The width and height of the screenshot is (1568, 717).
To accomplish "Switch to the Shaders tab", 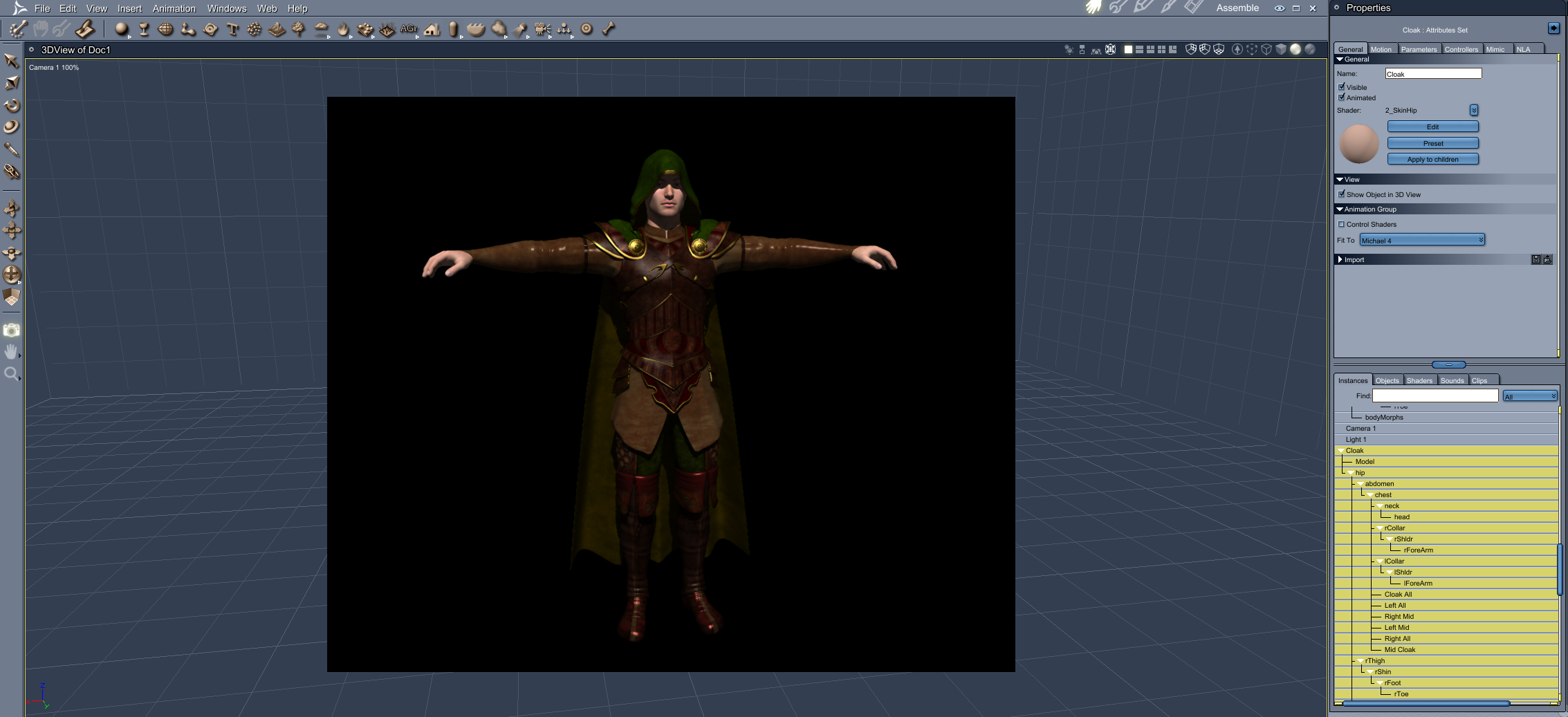I will point(1419,380).
